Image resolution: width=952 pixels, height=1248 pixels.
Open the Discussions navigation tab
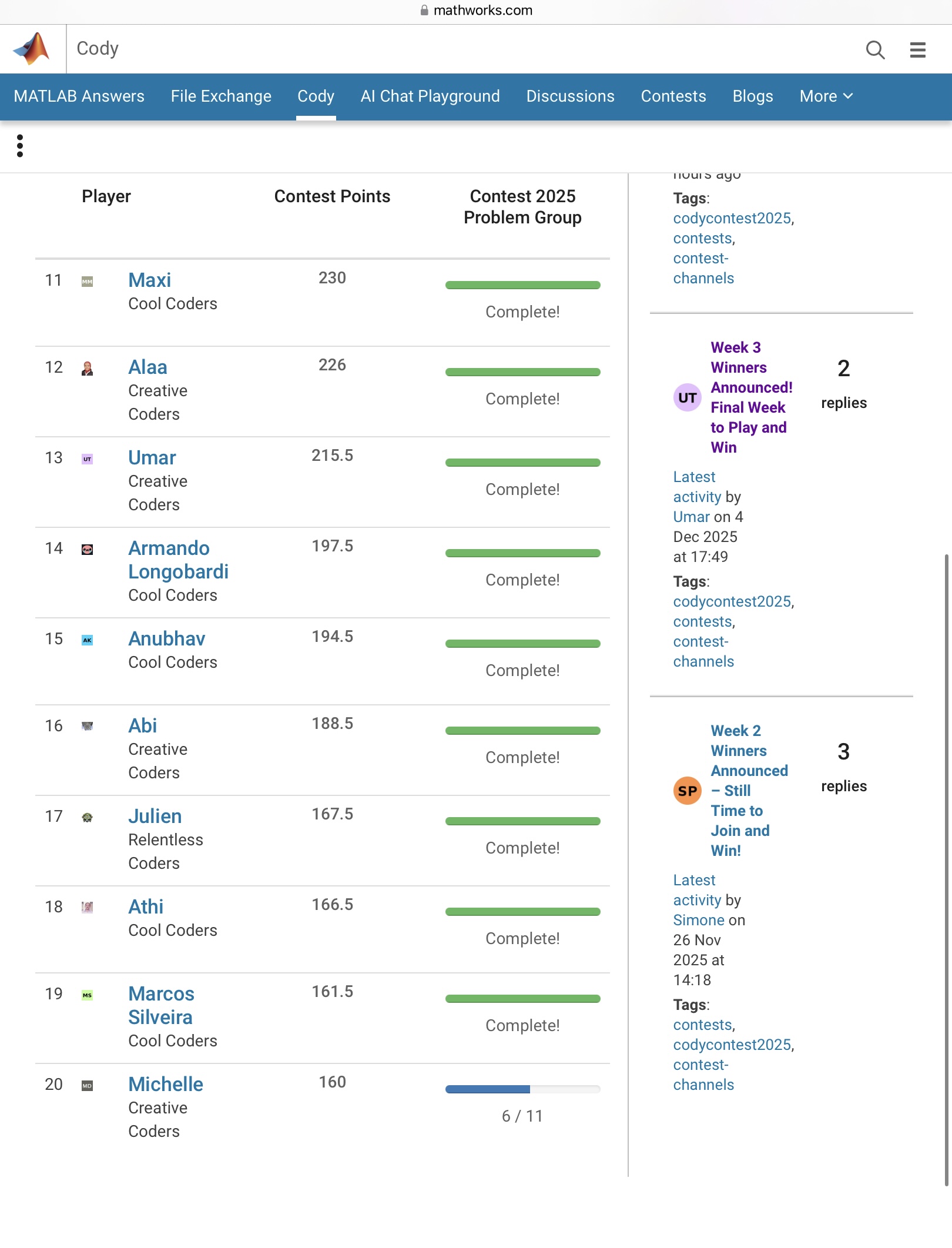570,96
